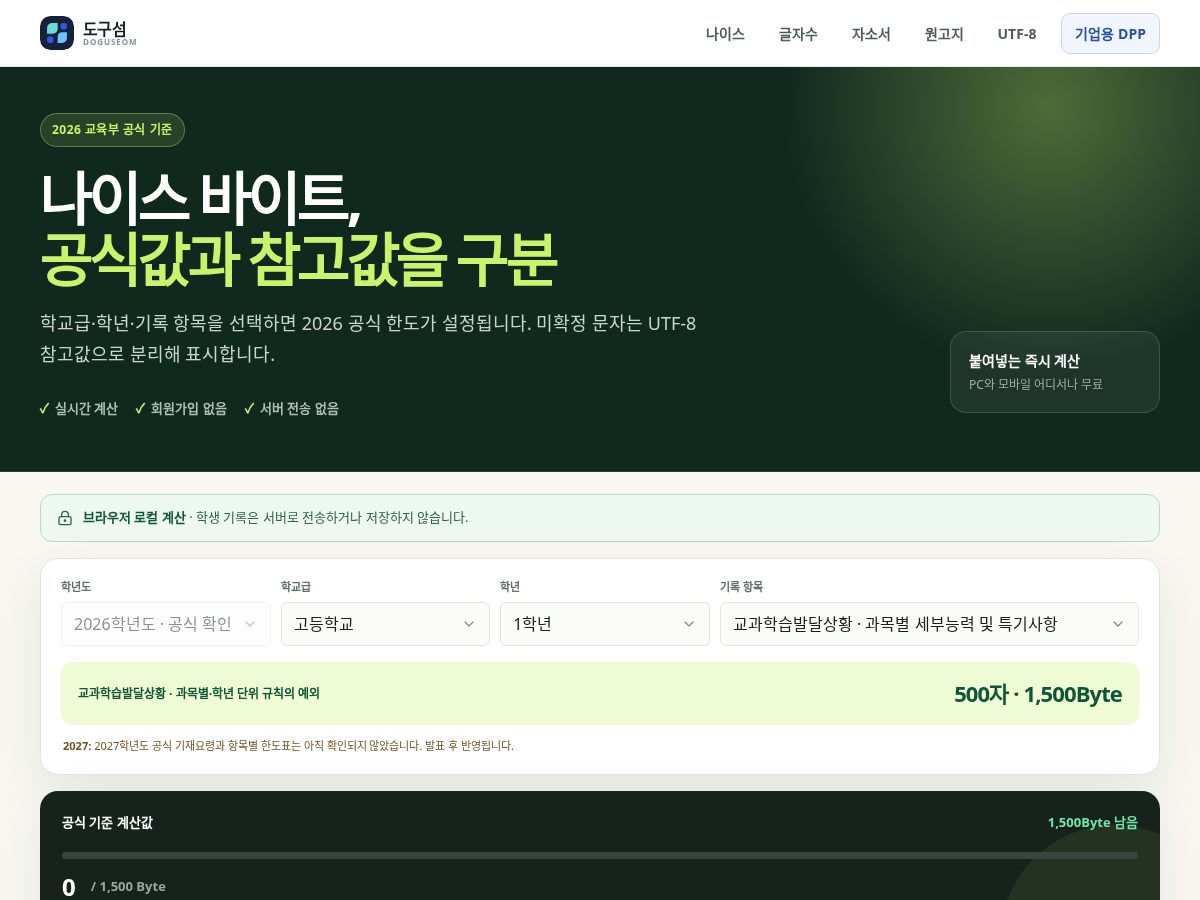The image size is (1200, 900).
Task: Select the UTF-8 nav item
Action: click(x=1017, y=34)
